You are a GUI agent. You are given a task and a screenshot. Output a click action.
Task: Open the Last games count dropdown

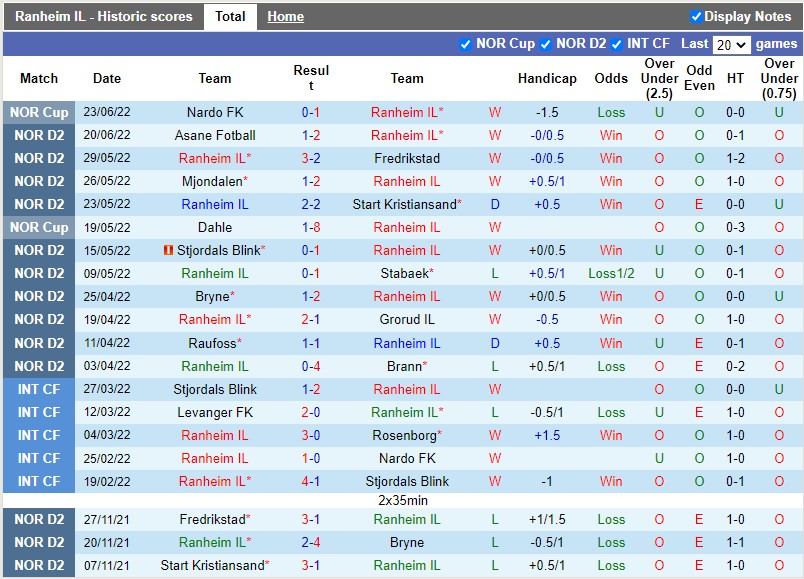[x=731, y=44]
